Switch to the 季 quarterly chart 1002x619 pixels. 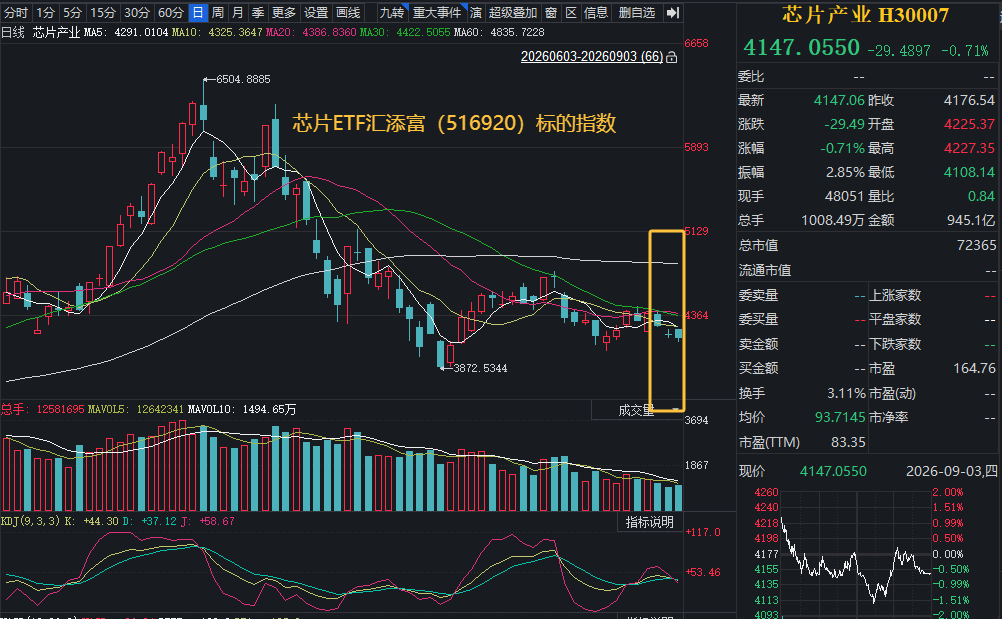point(258,12)
